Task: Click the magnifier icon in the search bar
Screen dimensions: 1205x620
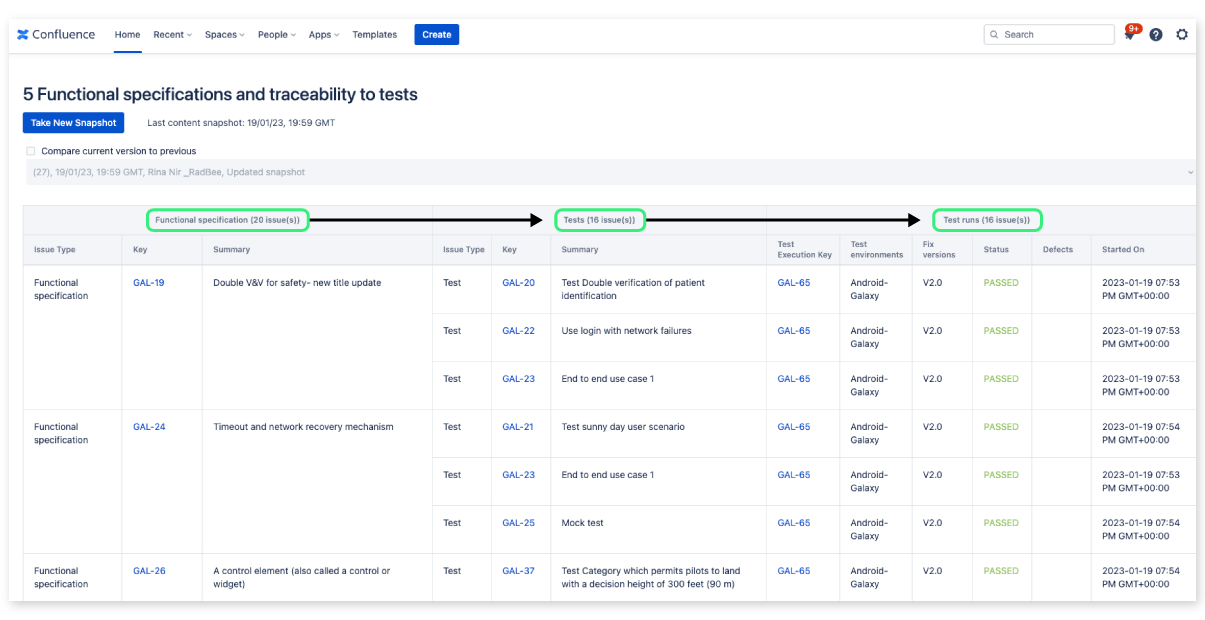Action: [994, 34]
